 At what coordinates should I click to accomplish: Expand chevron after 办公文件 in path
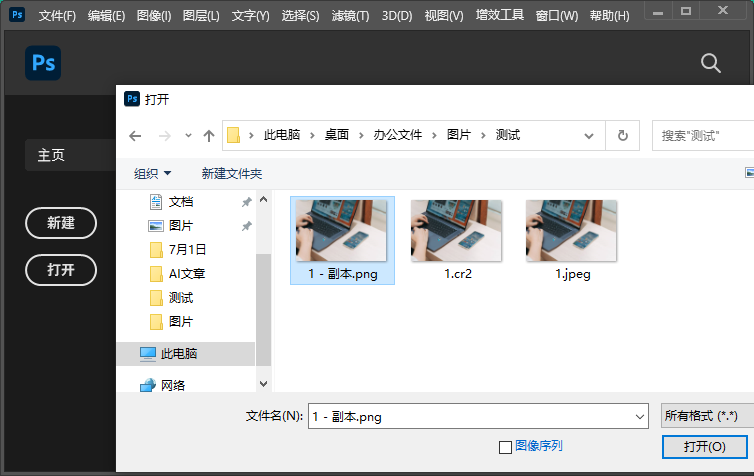tap(434, 136)
